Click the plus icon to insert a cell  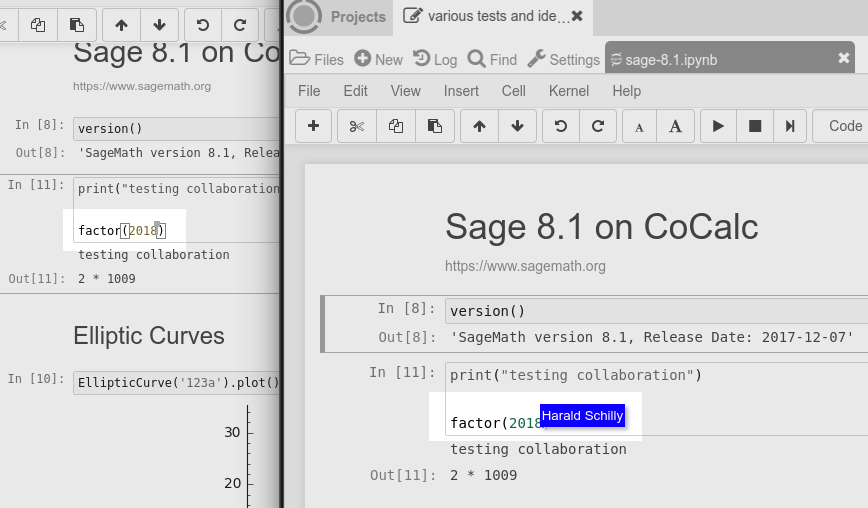coord(313,126)
